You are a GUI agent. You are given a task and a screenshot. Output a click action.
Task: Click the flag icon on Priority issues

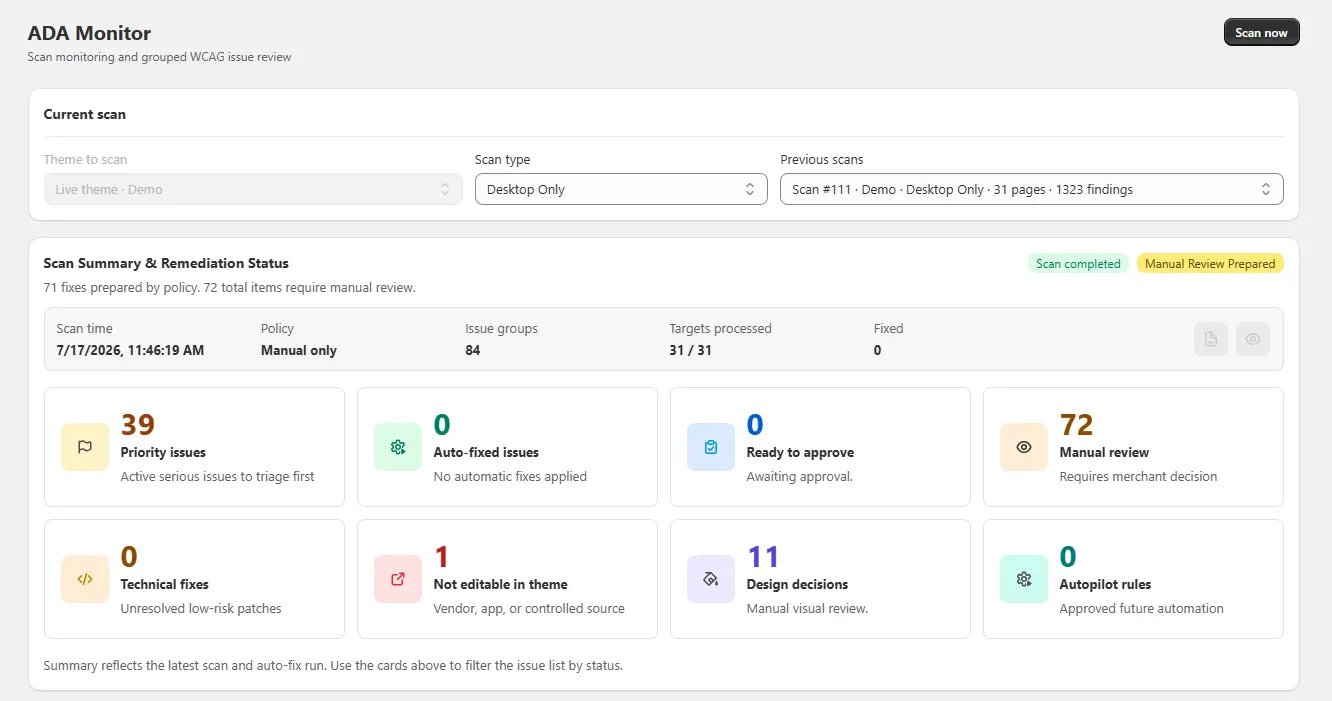tap(85, 447)
